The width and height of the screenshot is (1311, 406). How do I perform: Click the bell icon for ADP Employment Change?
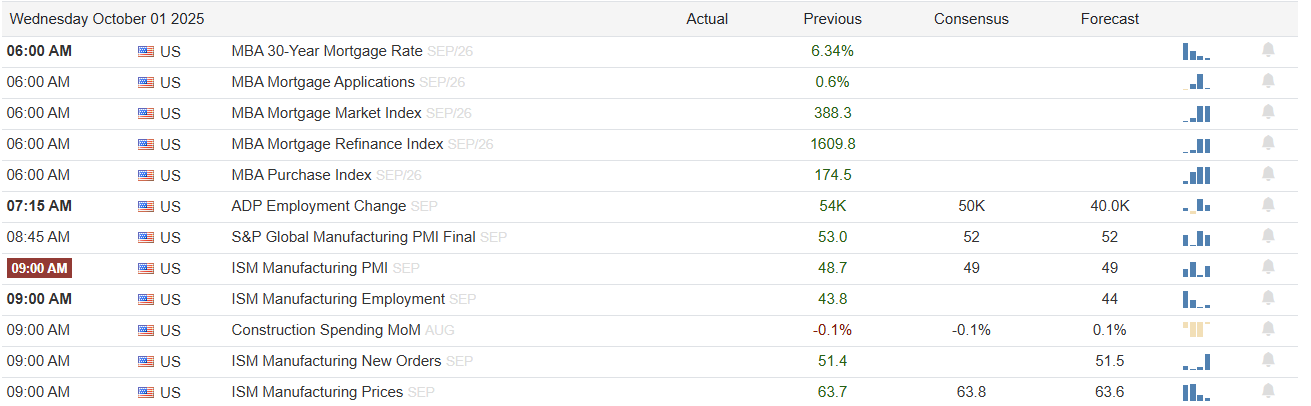1268,205
